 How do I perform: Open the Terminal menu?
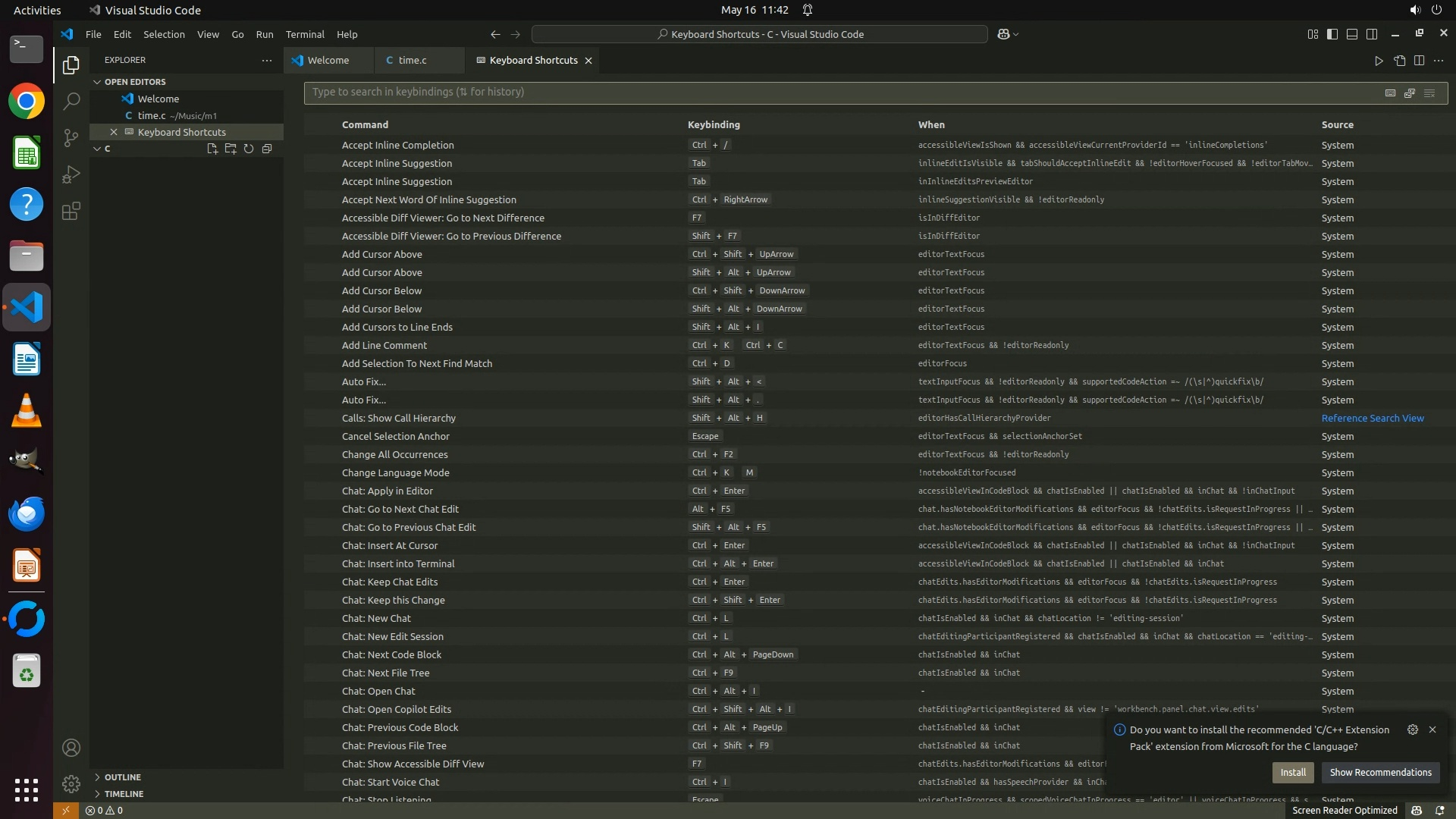pyautogui.click(x=304, y=34)
